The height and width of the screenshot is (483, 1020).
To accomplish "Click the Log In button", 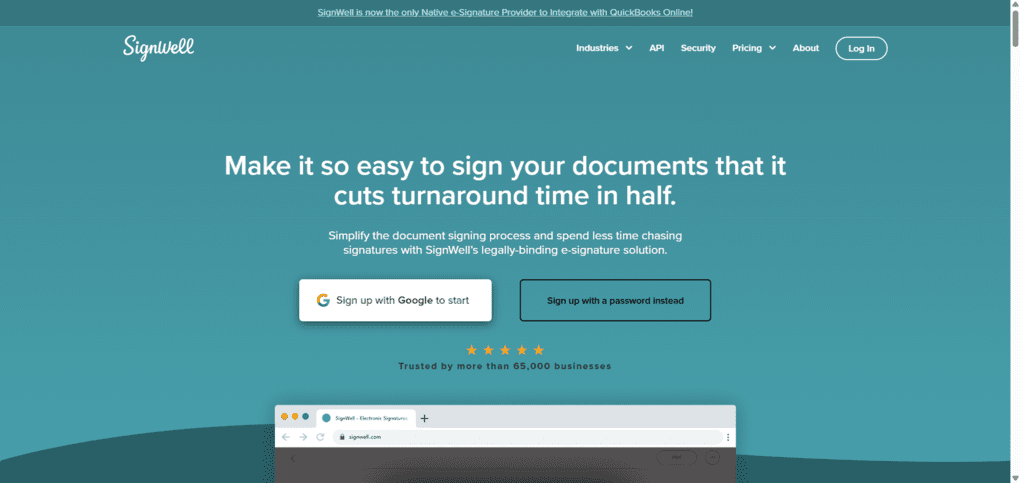I will pos(861,49).
